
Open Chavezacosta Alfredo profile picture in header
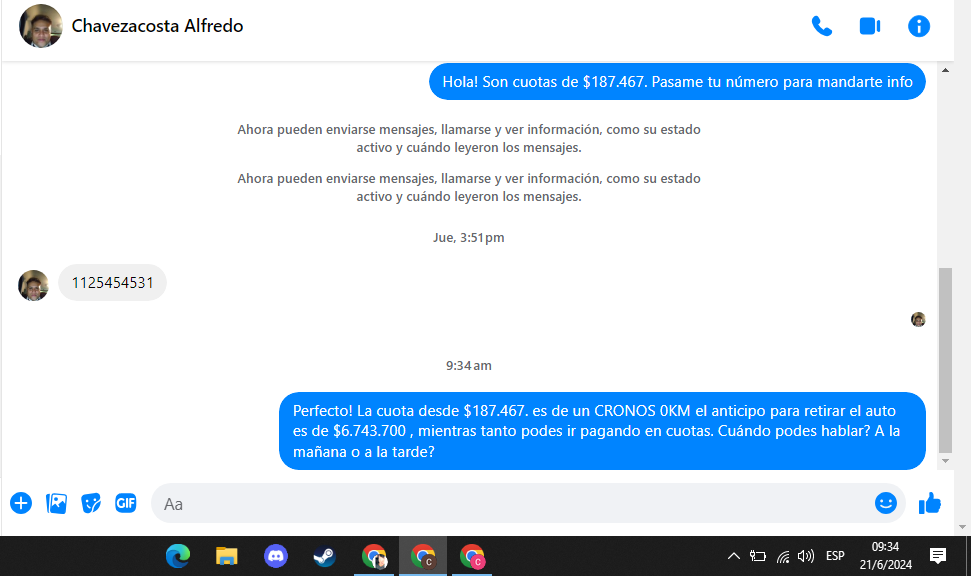pyautogui.click(x=41, y=26)
